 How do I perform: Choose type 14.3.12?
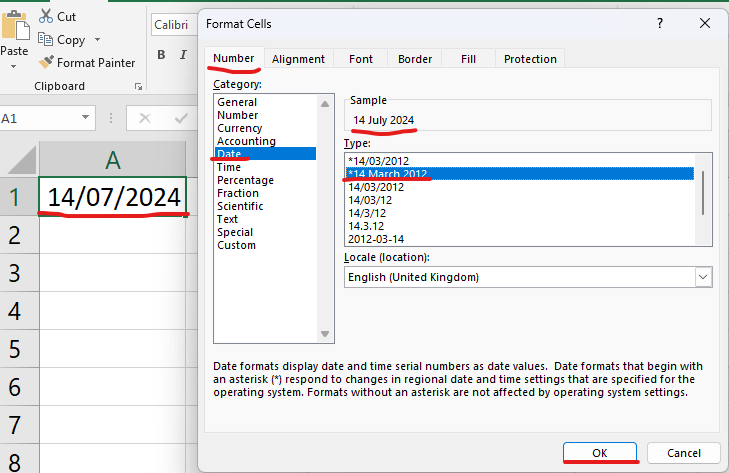click(x=520, y=226)
